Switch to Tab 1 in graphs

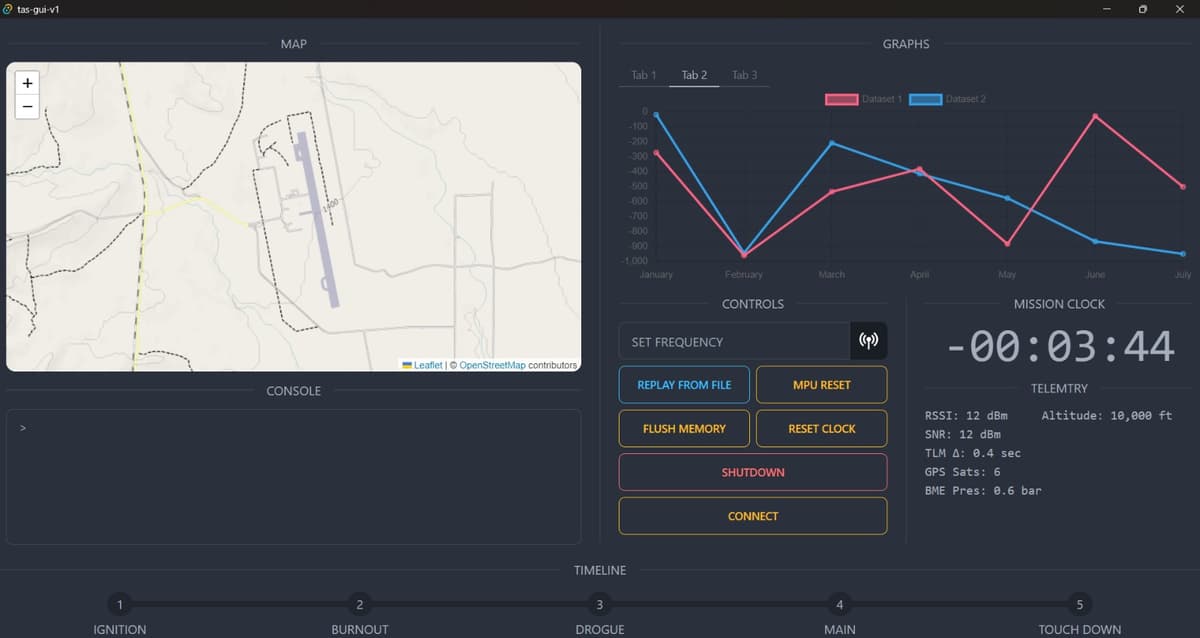pos(644,75)
